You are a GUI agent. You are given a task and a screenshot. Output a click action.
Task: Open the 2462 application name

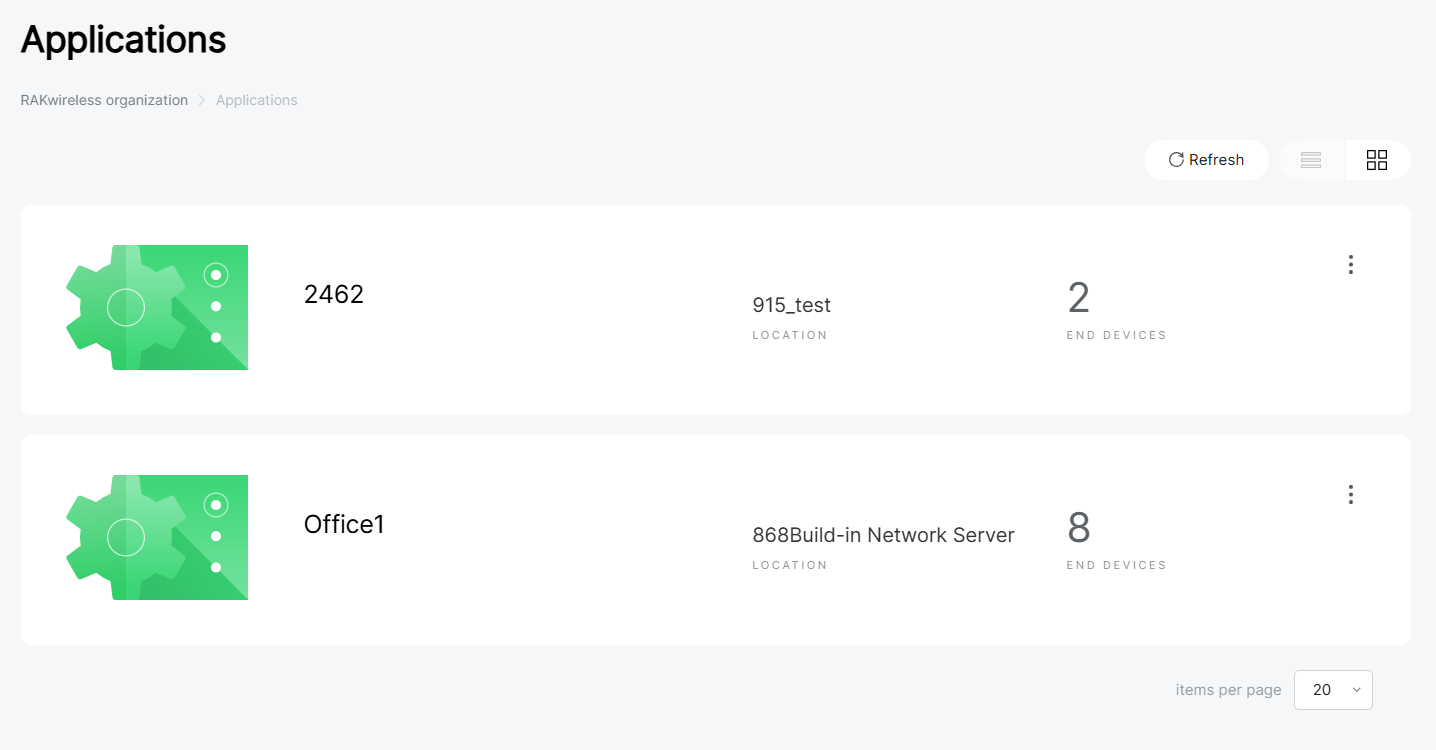tap(334, 294)
